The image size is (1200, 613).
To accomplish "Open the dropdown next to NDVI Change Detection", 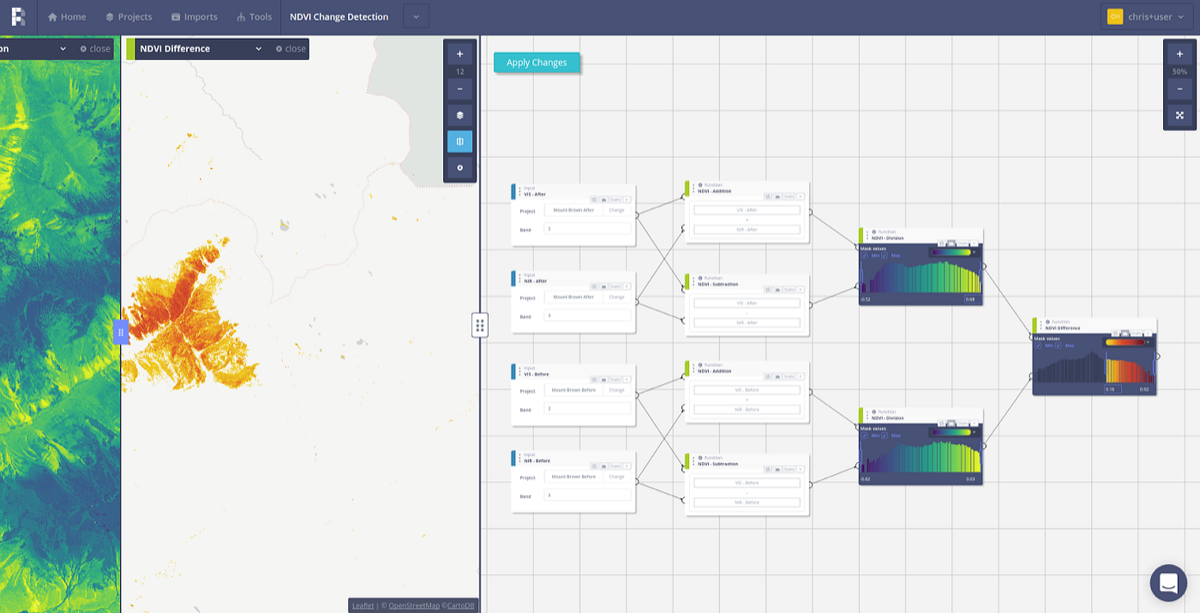I will [x=416, y=17].
